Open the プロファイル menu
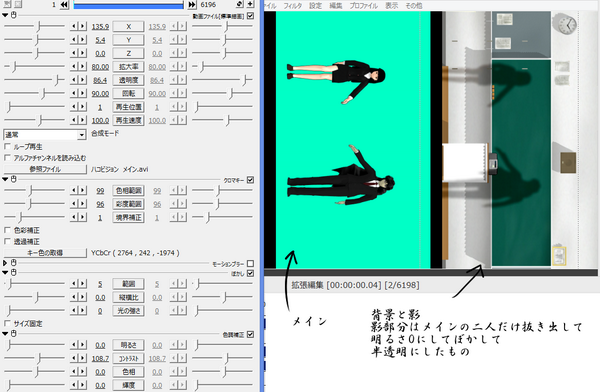The height and width of the screenshot is (392, 600). pyautogui.click(x=364, y=5)
